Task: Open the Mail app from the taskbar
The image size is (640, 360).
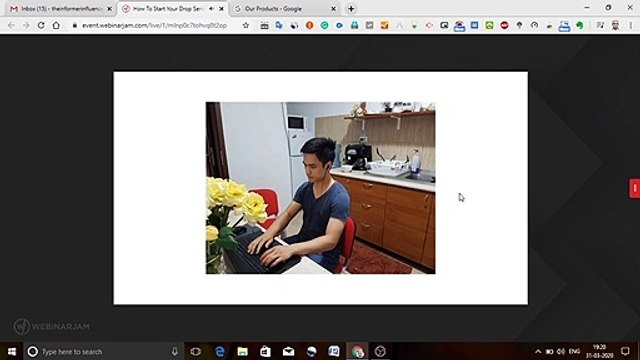Action: tap(288, 351)
